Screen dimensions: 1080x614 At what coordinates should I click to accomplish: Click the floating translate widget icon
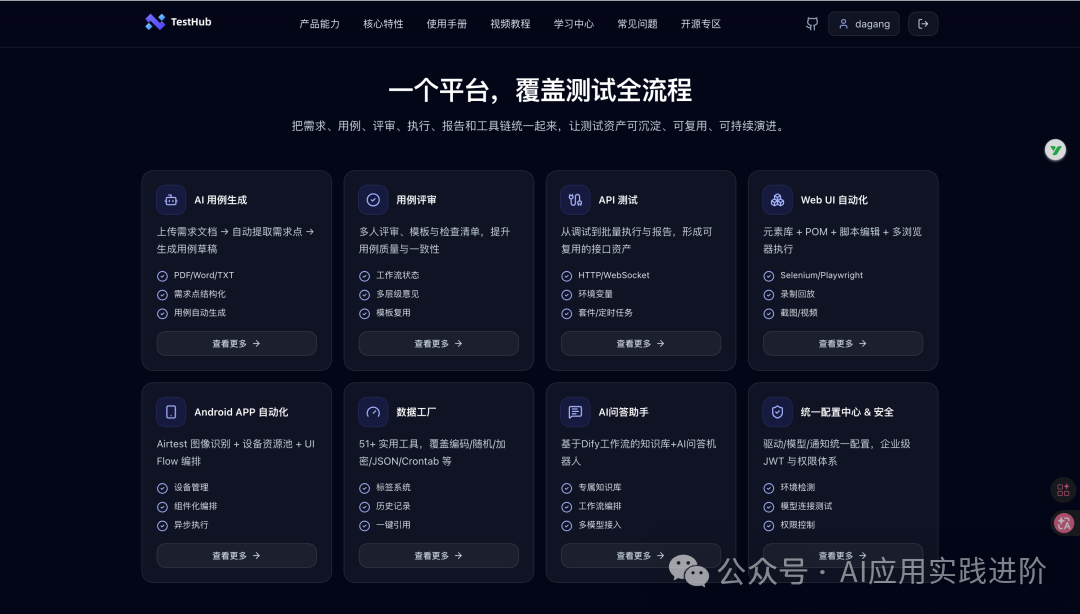1064,523
